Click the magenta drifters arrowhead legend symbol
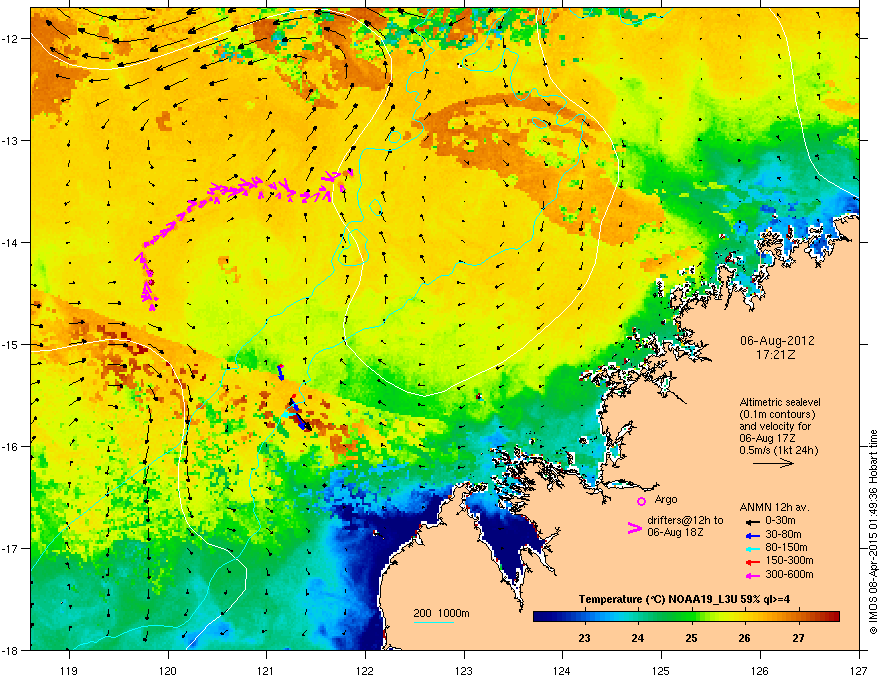This screenshot has width=880, height=680. point(634,527)
